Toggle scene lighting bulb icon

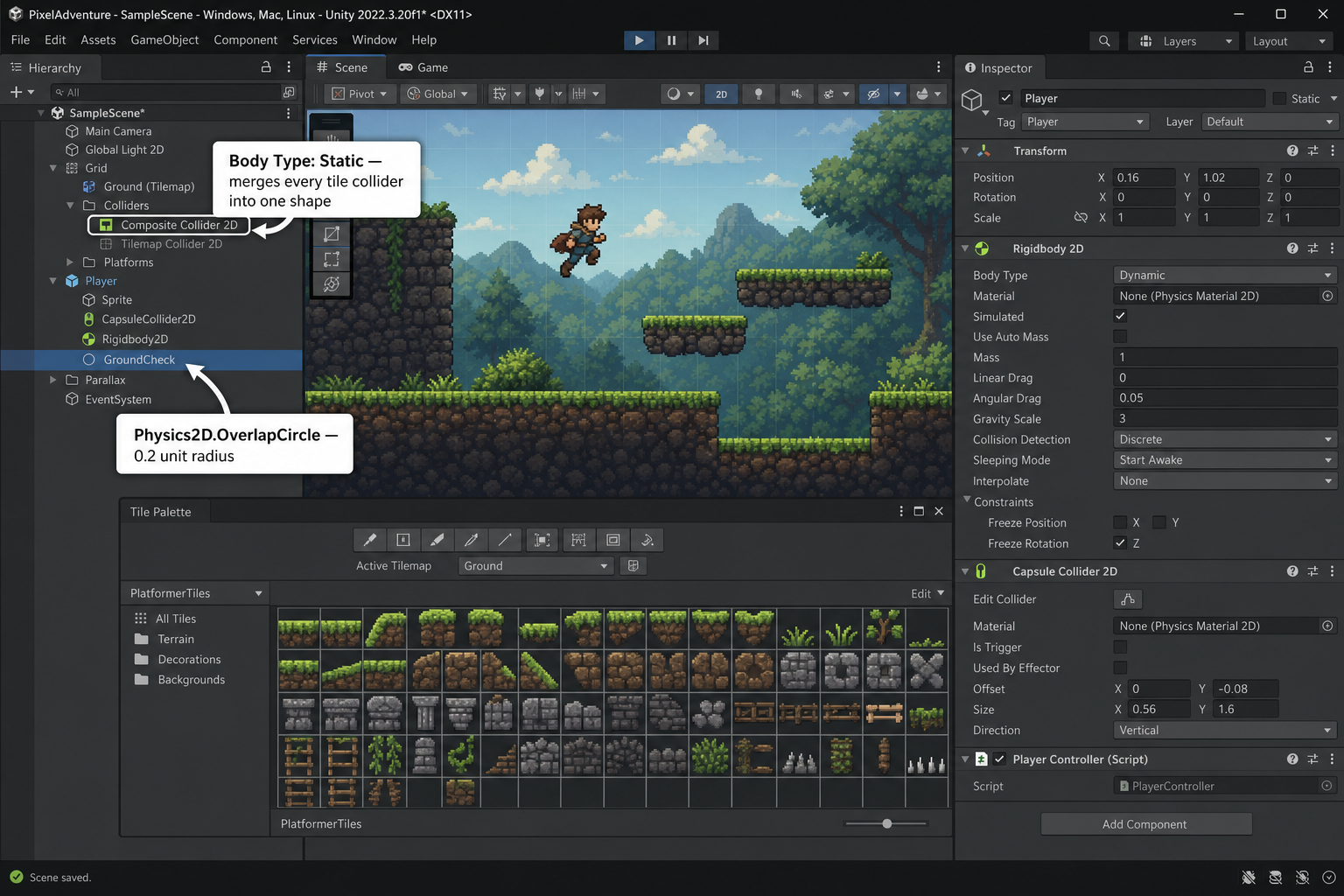pos(759,94)
